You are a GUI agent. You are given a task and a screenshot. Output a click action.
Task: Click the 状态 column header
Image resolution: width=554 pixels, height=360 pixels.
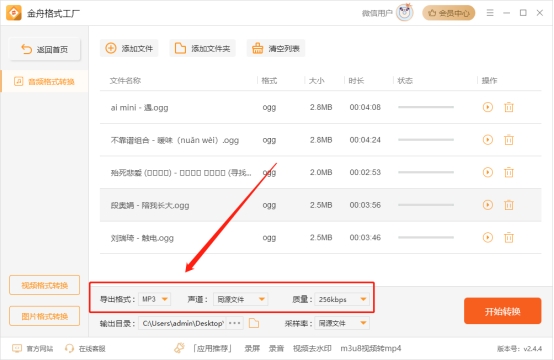click(405, 81)
